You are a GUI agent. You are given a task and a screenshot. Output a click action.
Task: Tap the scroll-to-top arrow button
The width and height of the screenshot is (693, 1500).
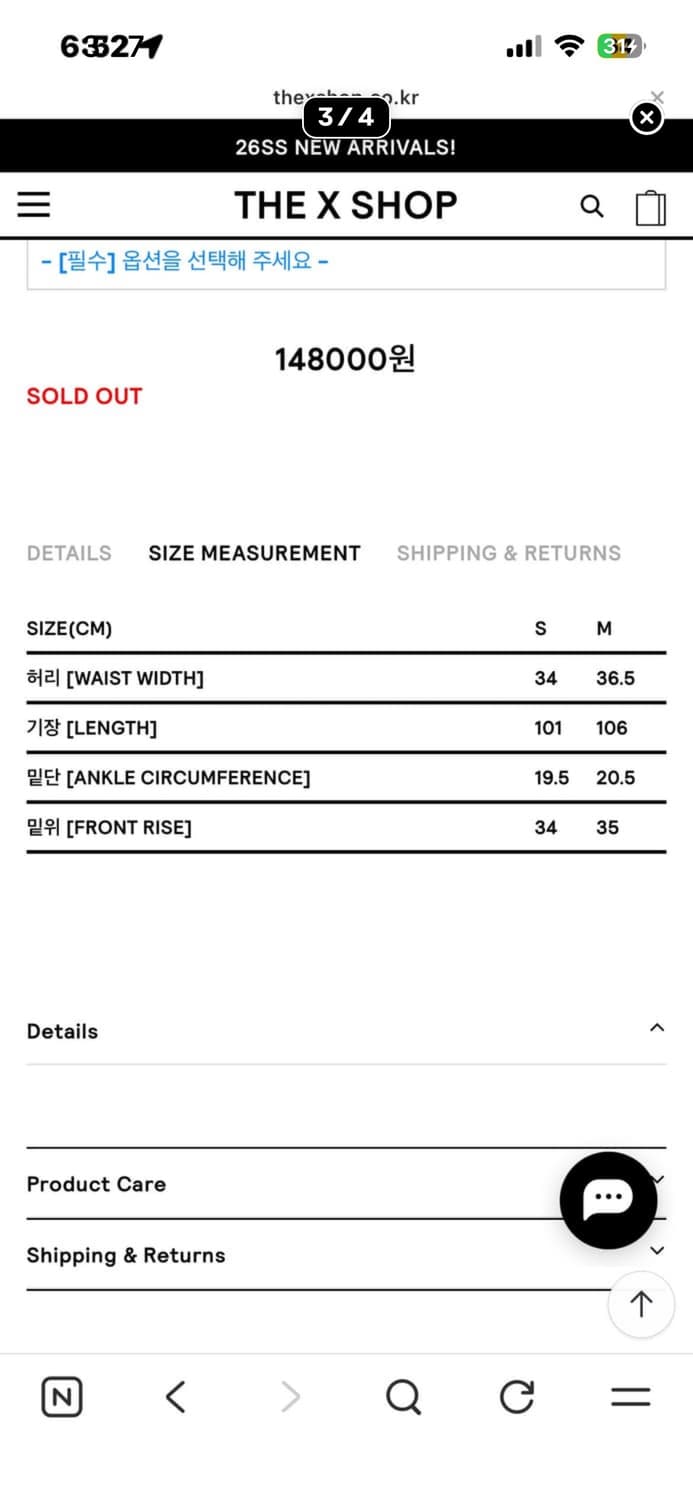point(641,1304)
